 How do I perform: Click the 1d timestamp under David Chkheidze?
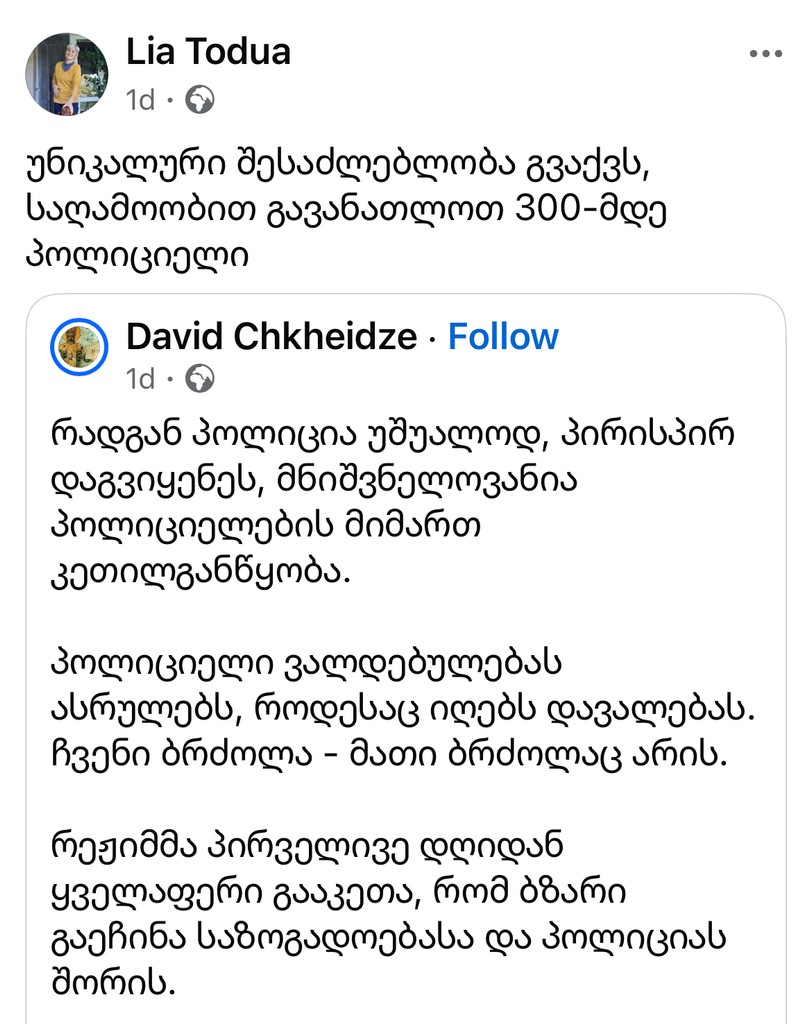[141, 379]
